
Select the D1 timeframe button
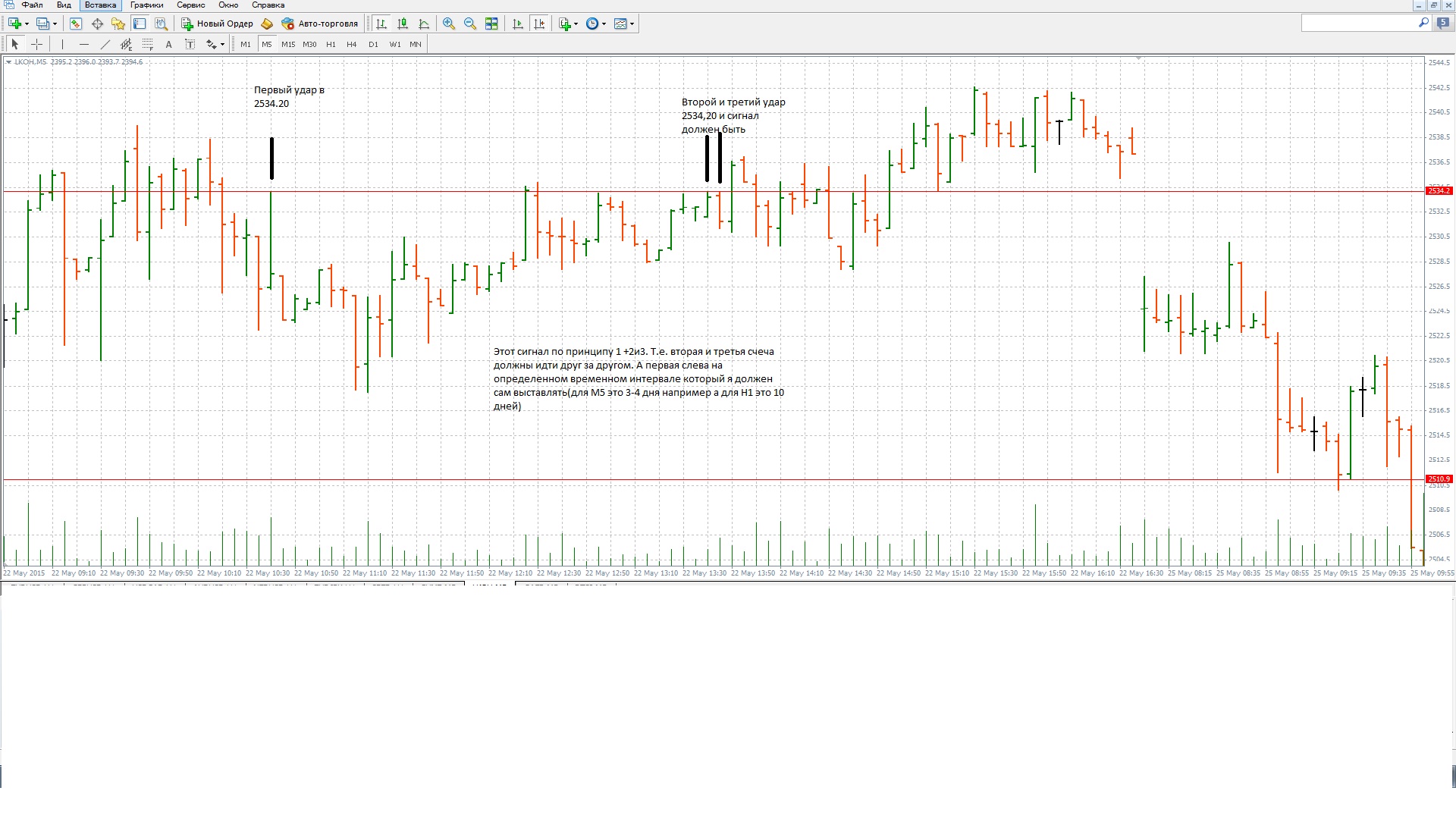373,44
